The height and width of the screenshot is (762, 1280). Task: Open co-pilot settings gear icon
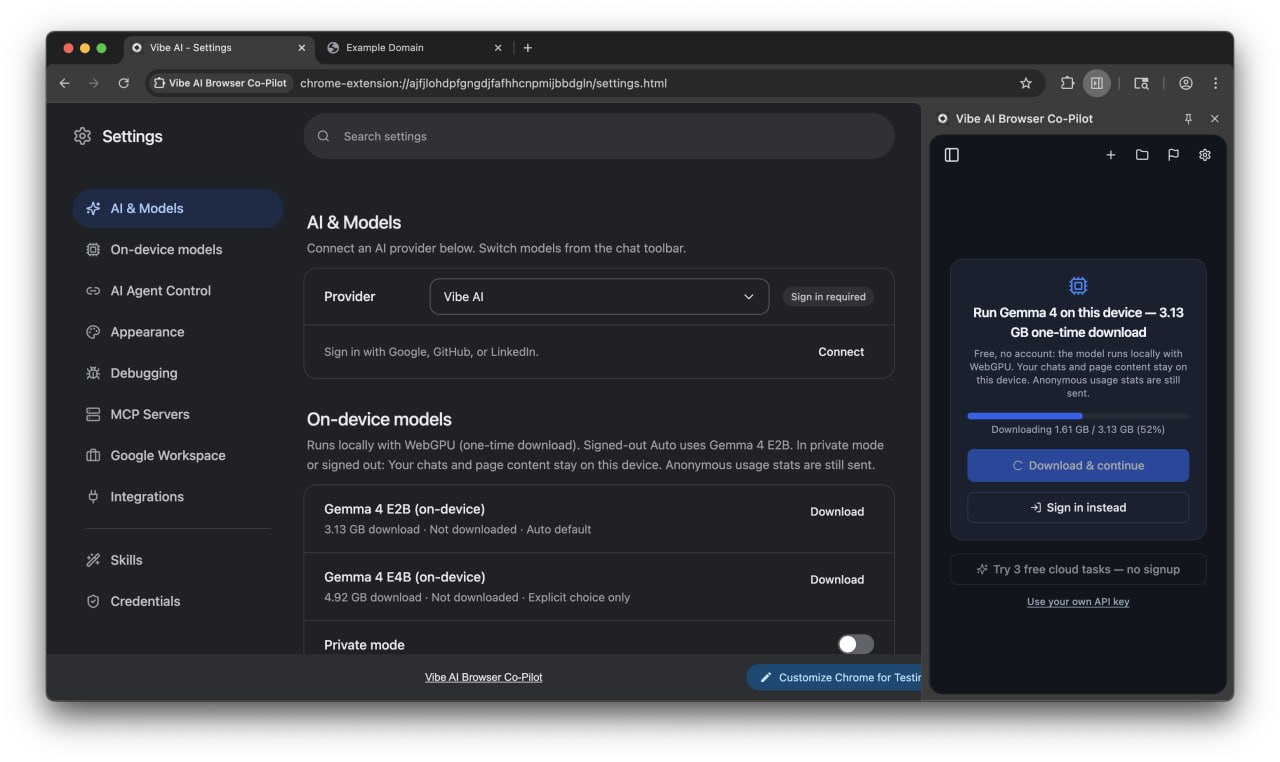pos(1205,155)
